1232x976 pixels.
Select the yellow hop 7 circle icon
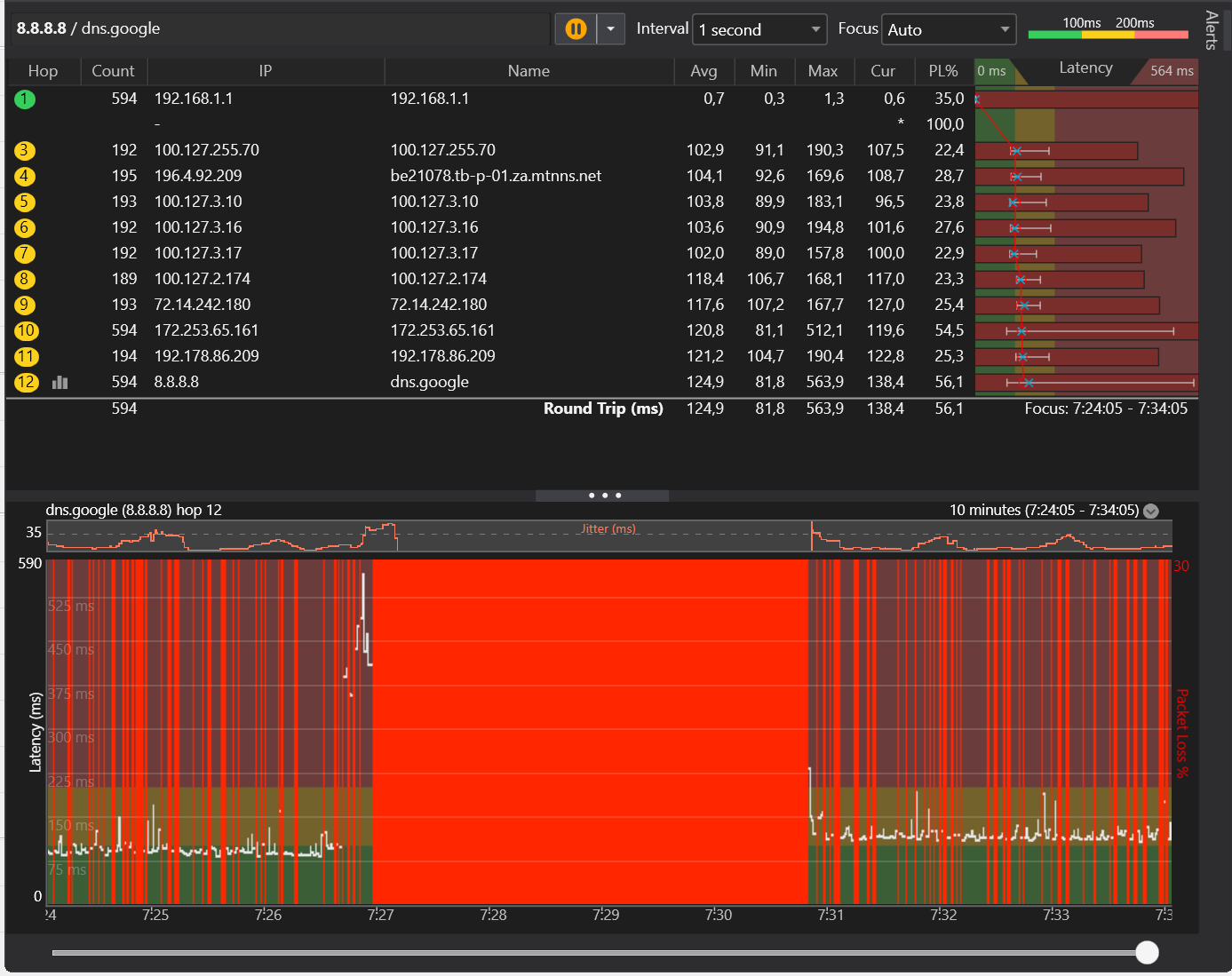pyautogui.click(x=25, y=254)
